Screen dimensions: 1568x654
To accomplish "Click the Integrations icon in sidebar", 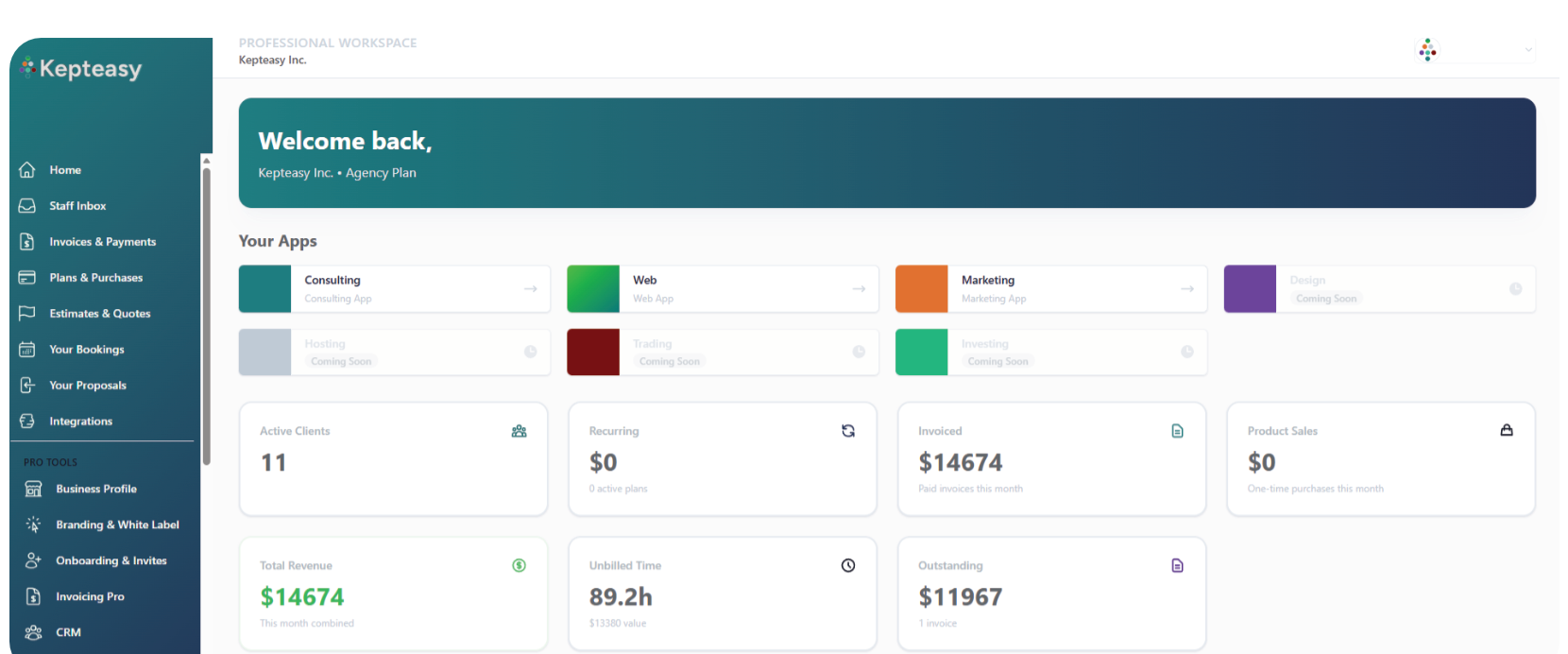I will pos(27,422).
